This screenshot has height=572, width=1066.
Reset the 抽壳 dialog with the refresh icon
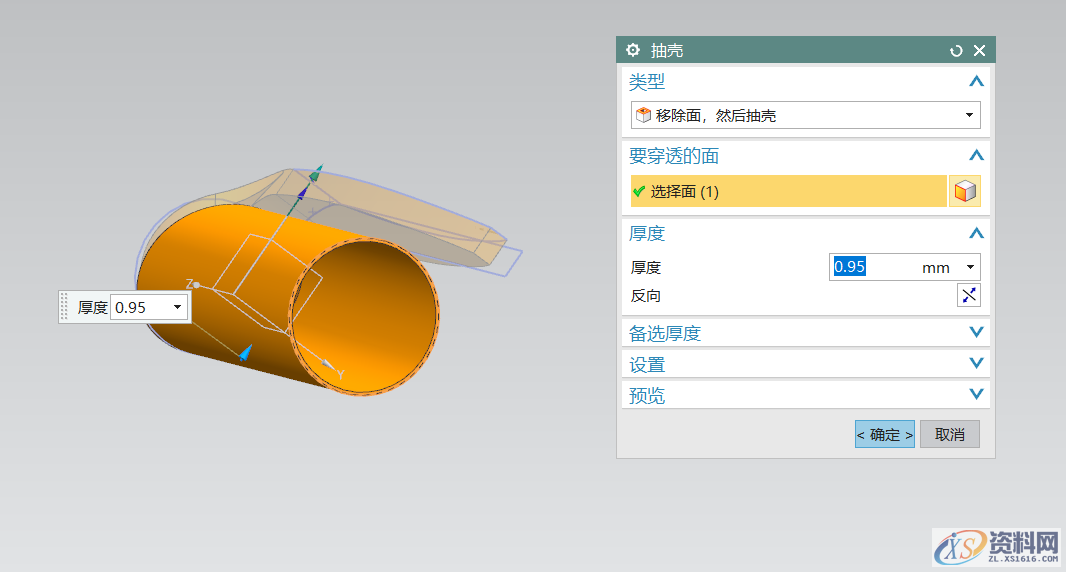click(x=956, y=51)
